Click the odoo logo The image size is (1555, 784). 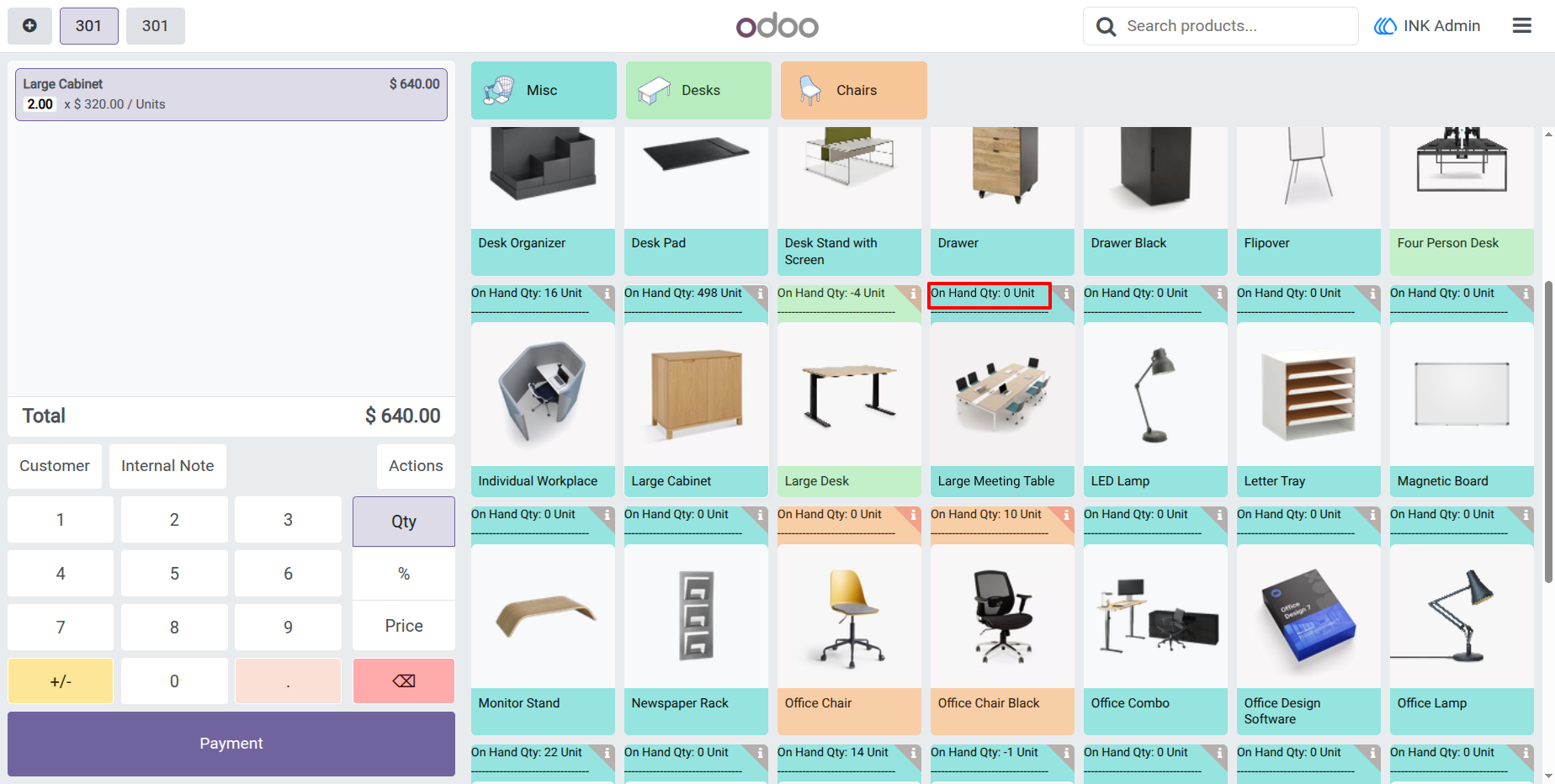(777, 26)
